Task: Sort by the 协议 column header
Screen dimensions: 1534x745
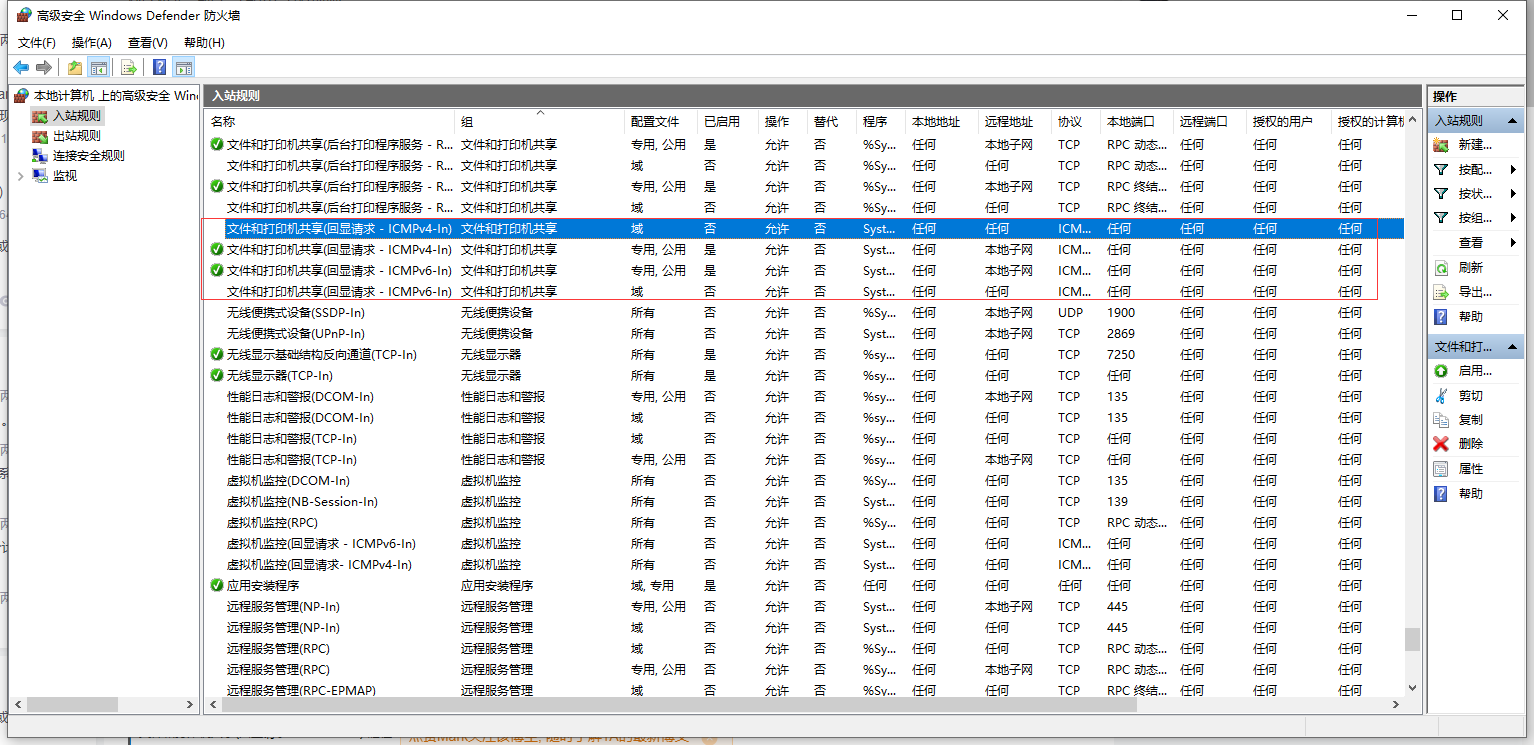Action: (1076, 122)
